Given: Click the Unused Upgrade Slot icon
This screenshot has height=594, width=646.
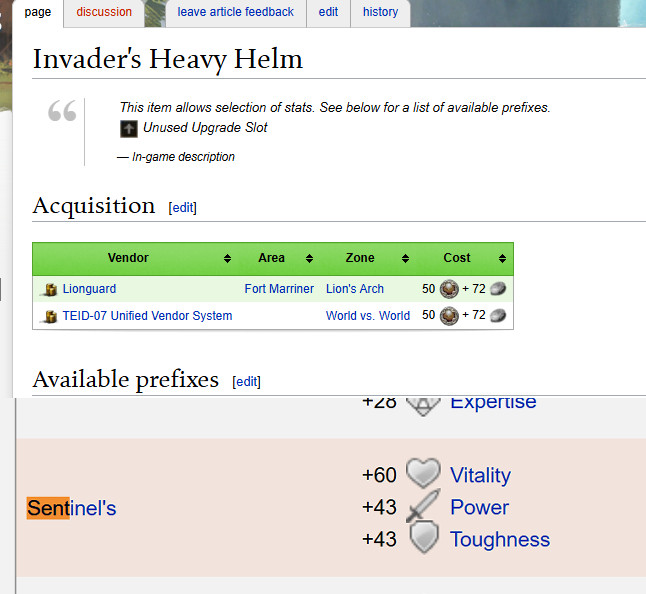Looking at the screenshot, I should point(129,129).
